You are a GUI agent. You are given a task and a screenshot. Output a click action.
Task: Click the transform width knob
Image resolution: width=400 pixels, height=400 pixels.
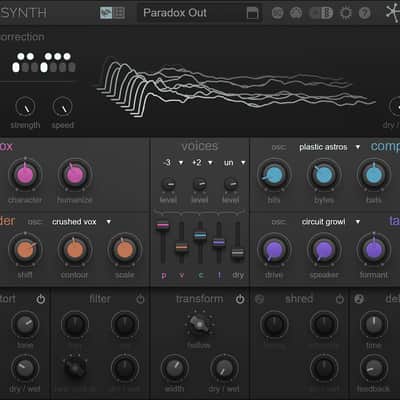click(x=175, y=369)
